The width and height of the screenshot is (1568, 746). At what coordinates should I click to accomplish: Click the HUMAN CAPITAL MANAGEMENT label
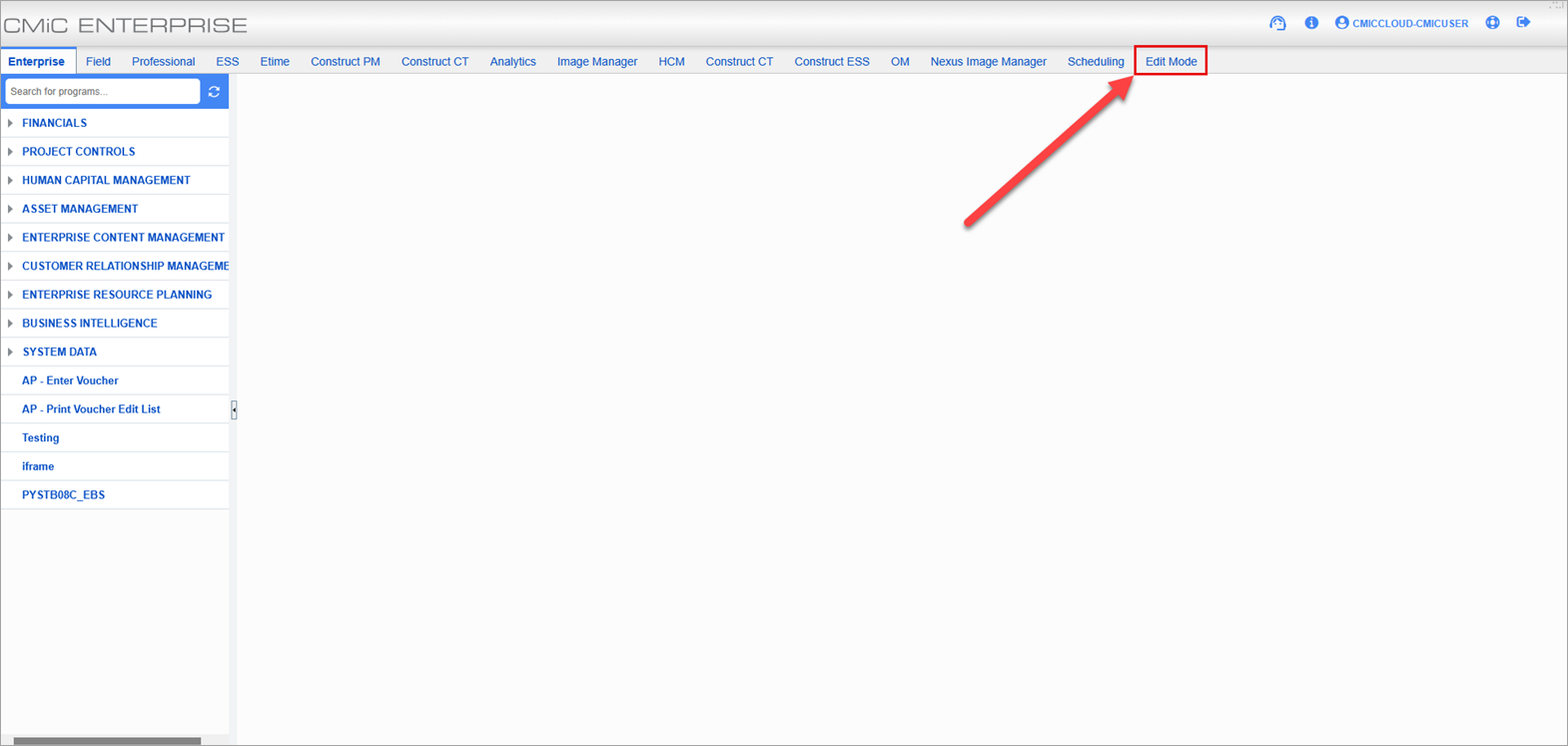[106, 181]
